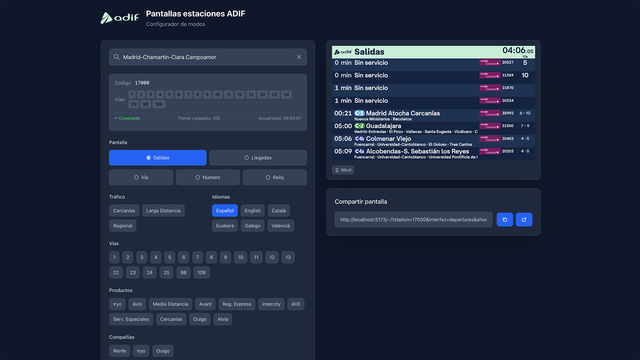Choose the Vía screen mode
The width and height of the screenshot is (640, 360).
pyautogui.click(x=141, y=178)
